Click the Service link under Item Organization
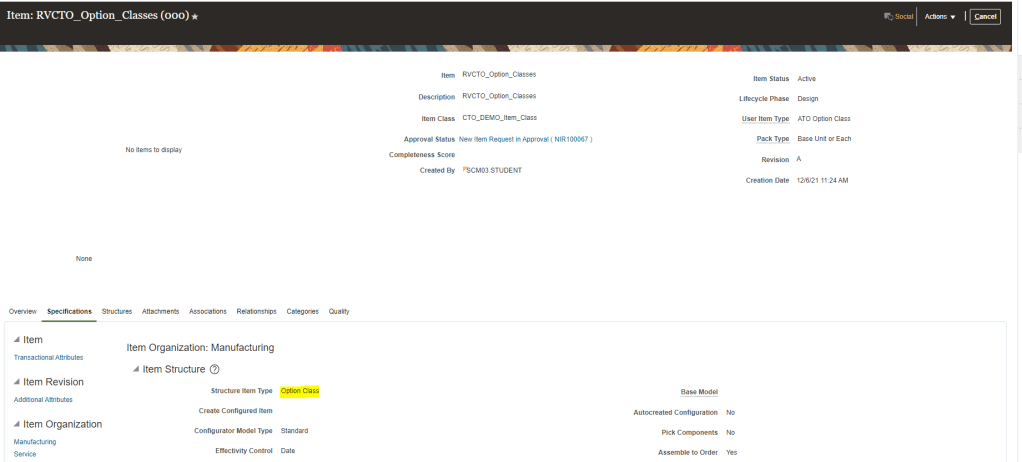The image size is (1022, 462). tap(26, 454)
